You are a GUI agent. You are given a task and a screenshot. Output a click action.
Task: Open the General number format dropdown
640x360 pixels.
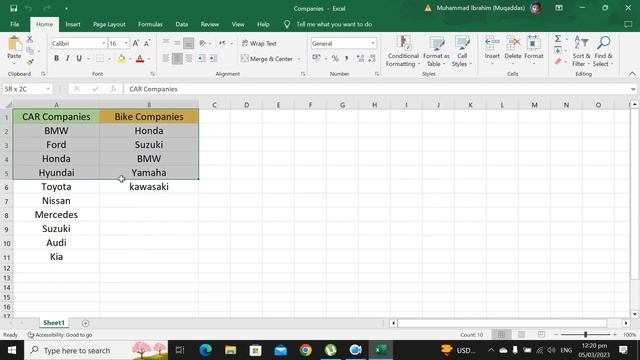373,43
